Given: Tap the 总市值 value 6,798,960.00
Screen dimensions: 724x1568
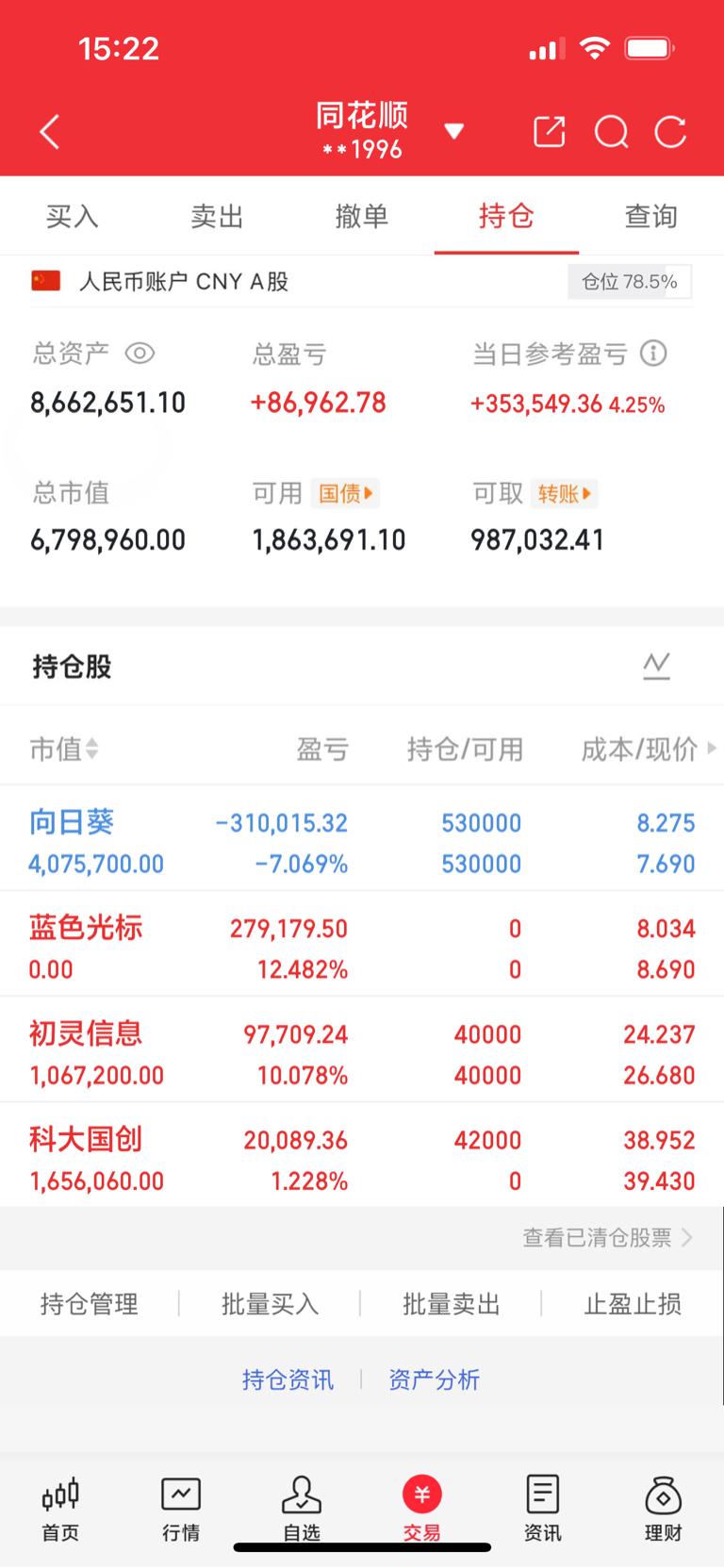Looking at the screenshot, I should [x=108, y=540].
